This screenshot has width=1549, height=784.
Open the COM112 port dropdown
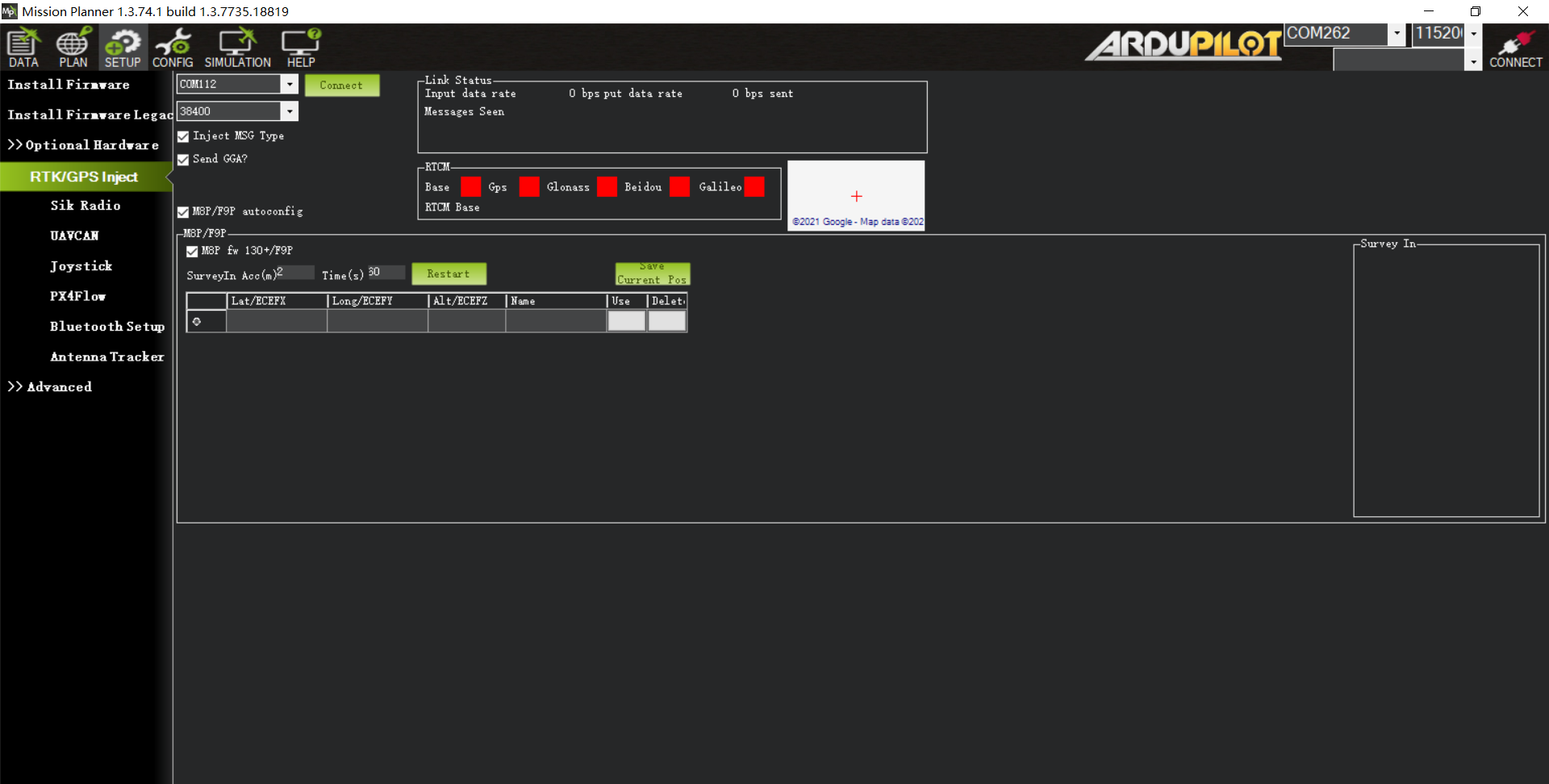[290, 84]
